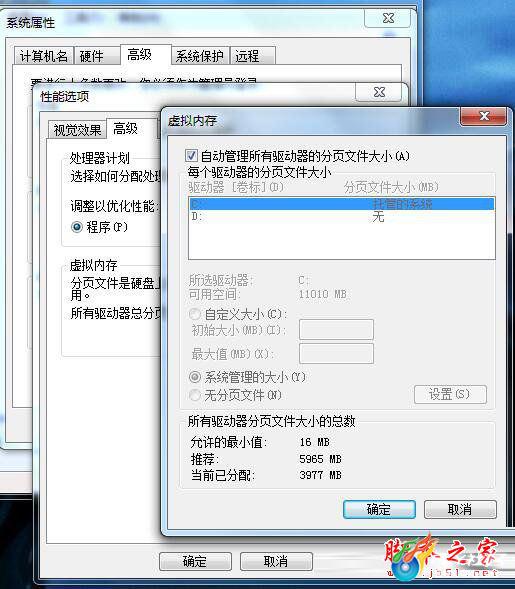This screenshot has height=589, width=515.
Task: Select 系统管理的大小 radio option
Action: [x=195, y=376]
